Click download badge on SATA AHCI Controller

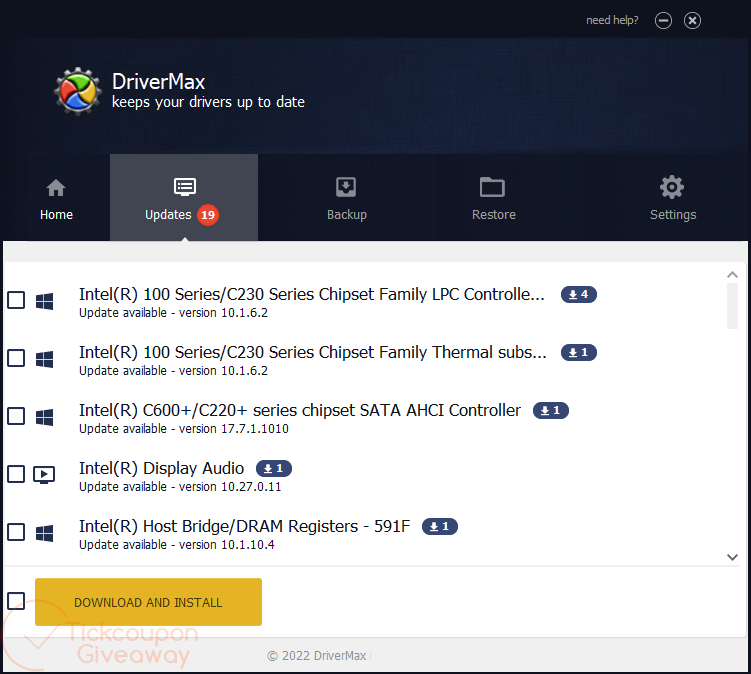coord(551,411)
